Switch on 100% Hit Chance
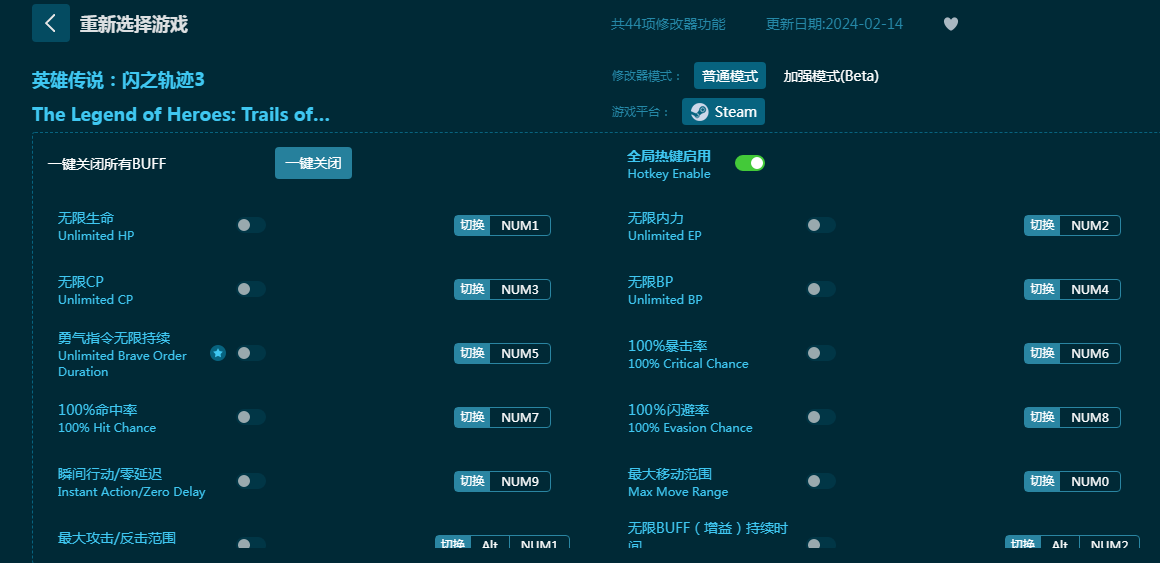1160x563 pixels. click(251, 417)
